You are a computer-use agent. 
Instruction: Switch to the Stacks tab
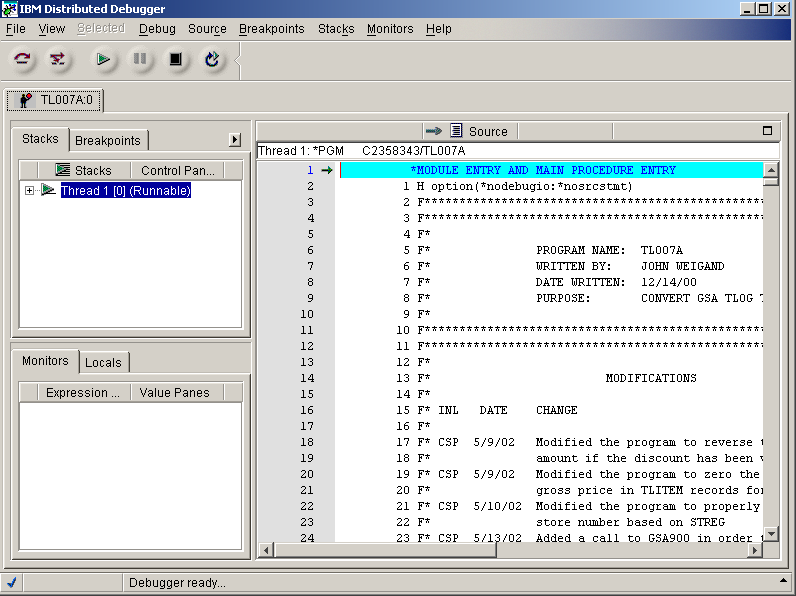tap(40, 139)
